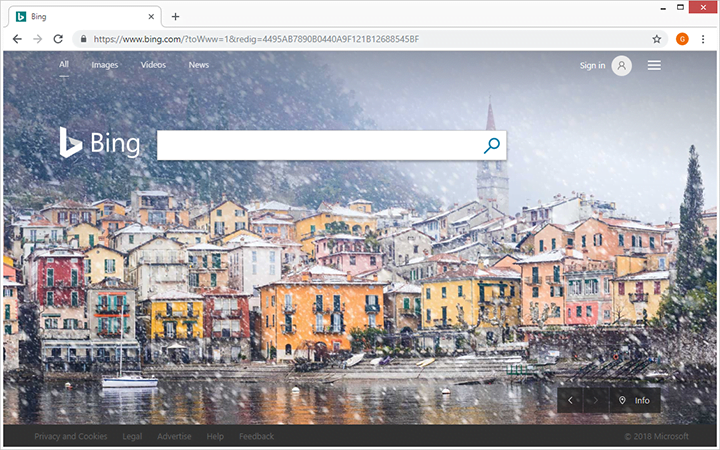This screenshot has height=450, width=720.
Task: Click the Bing logo
Action: (100, 143)
